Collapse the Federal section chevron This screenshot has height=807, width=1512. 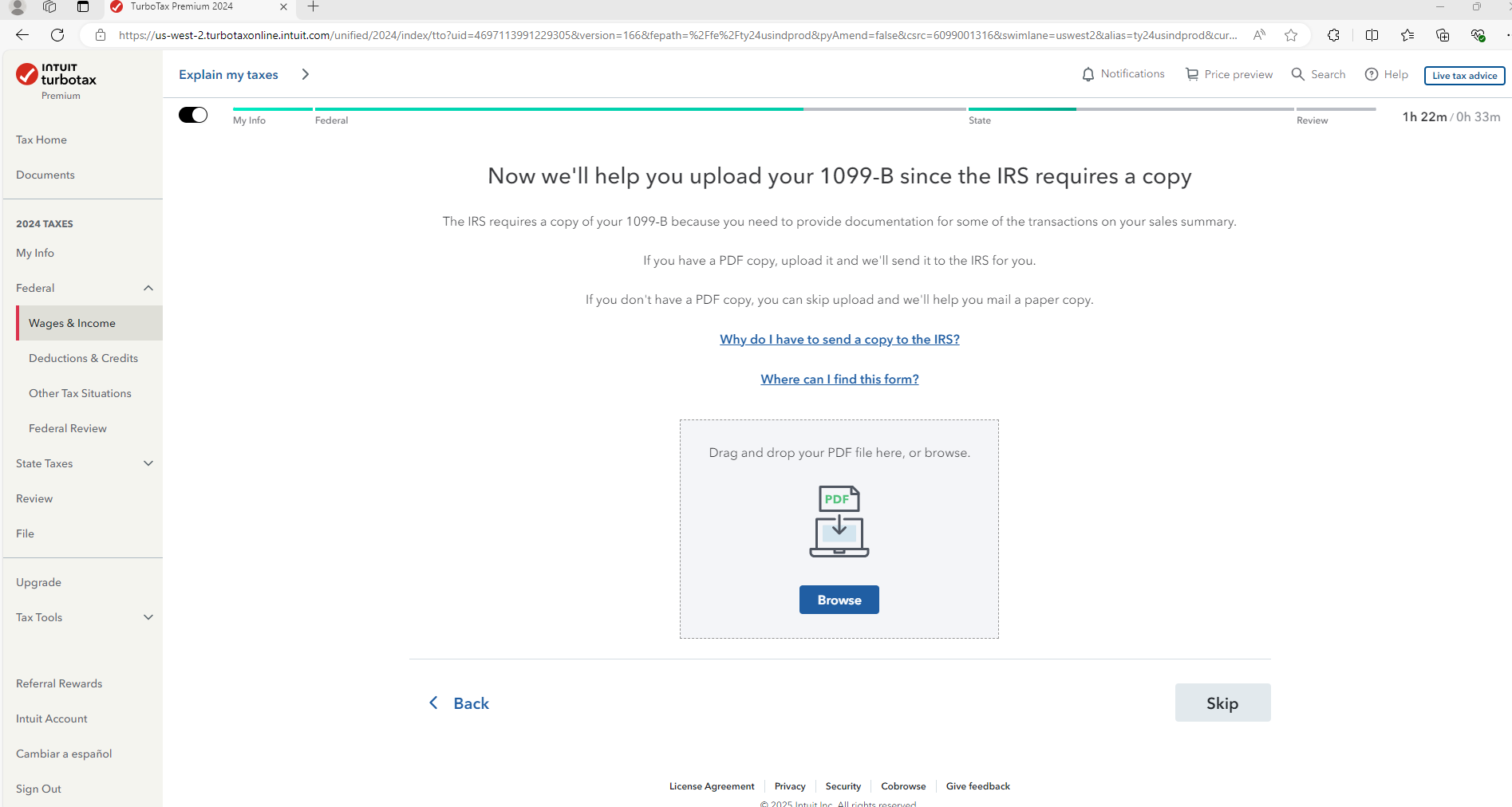click(148, 288)
